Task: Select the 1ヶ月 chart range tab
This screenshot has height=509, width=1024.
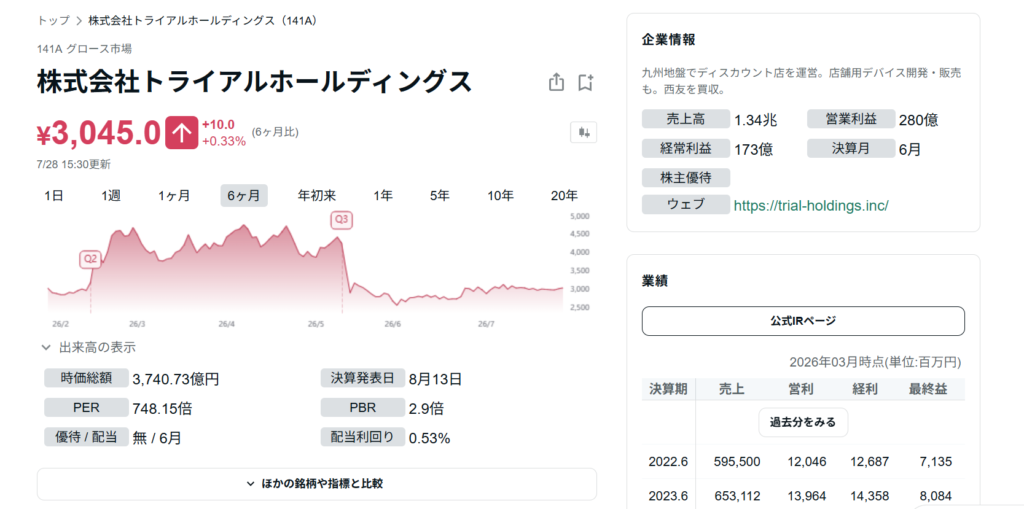Action: (x=174, y=195)
